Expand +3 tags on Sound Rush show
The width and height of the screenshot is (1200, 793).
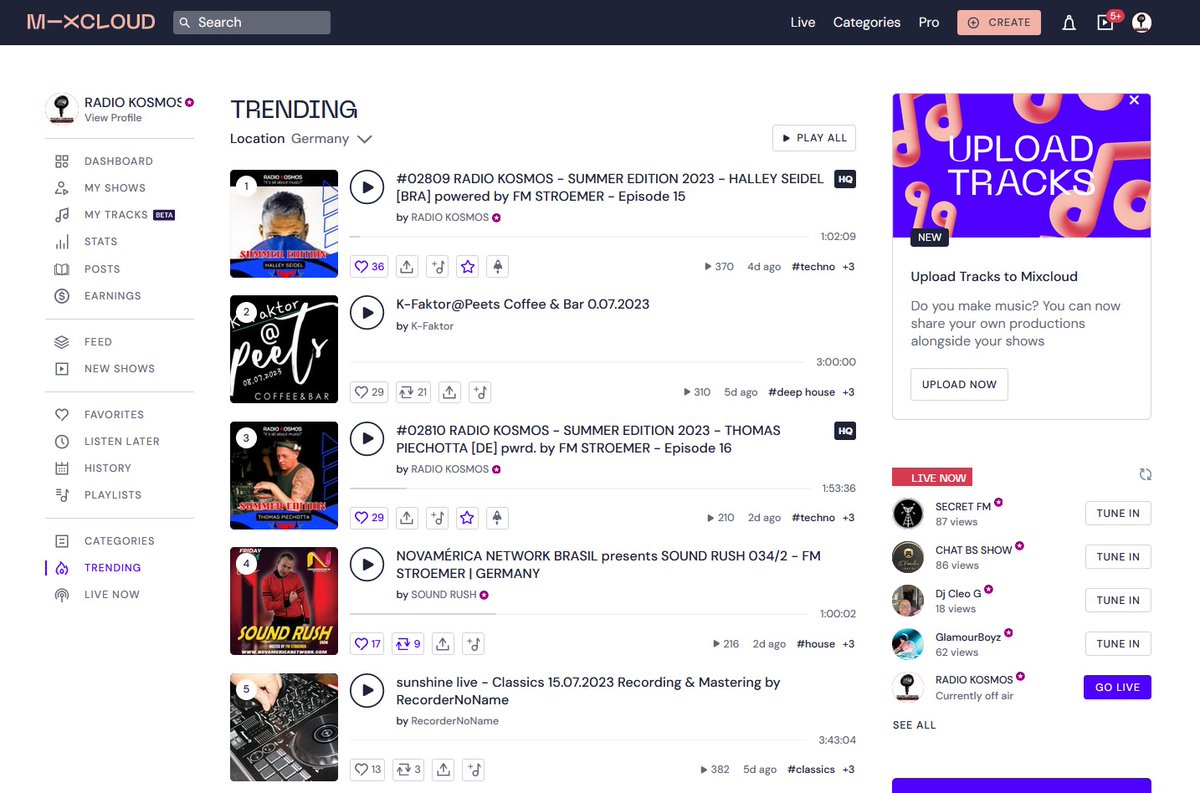coord(848,644)
